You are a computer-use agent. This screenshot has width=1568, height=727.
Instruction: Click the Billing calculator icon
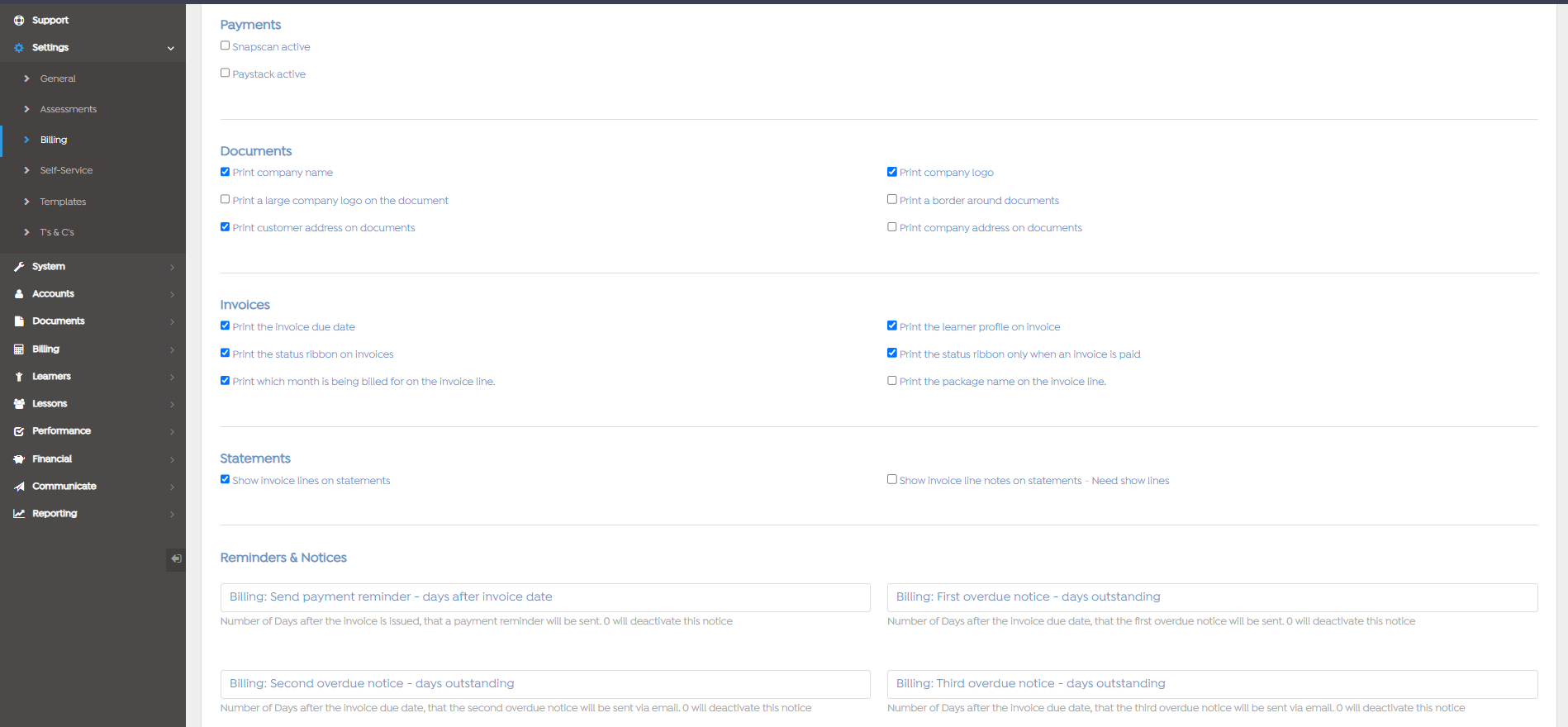tap(19, 349)
